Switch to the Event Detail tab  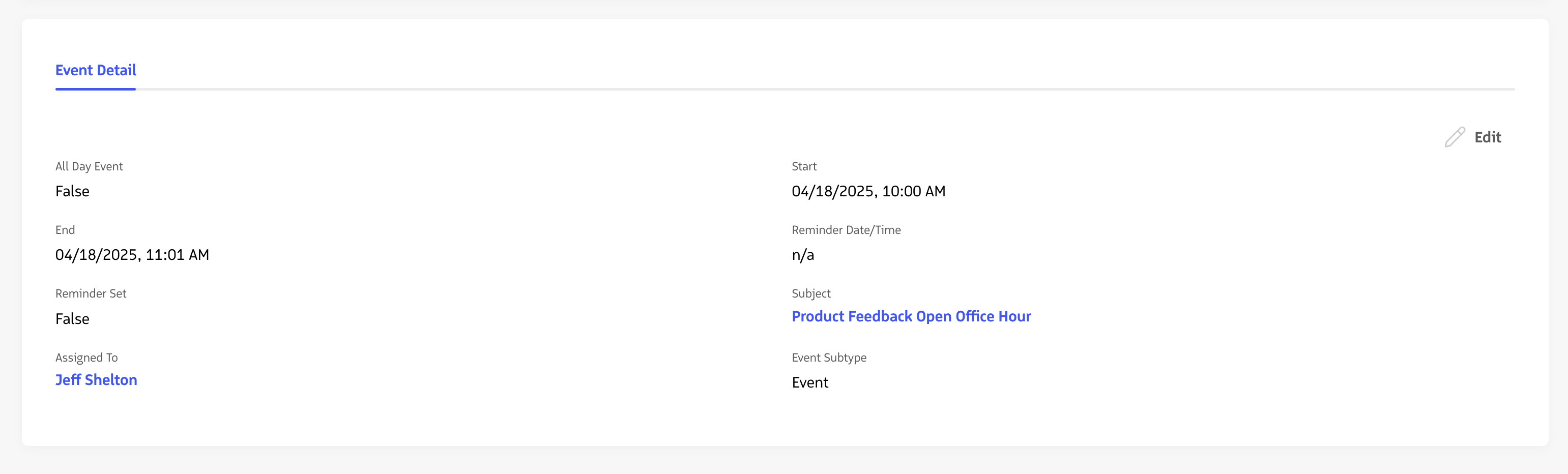(x=96, y=71)
